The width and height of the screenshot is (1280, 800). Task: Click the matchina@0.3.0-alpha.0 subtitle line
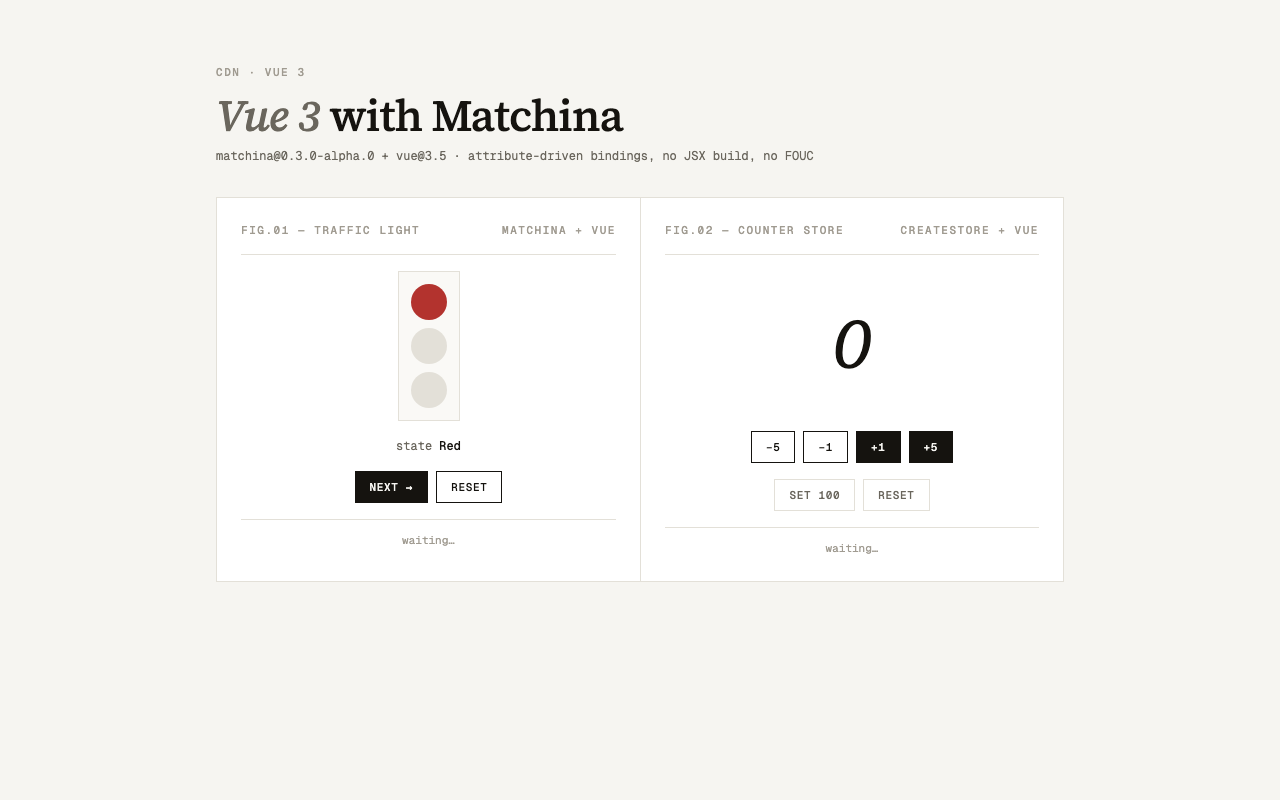515,156
